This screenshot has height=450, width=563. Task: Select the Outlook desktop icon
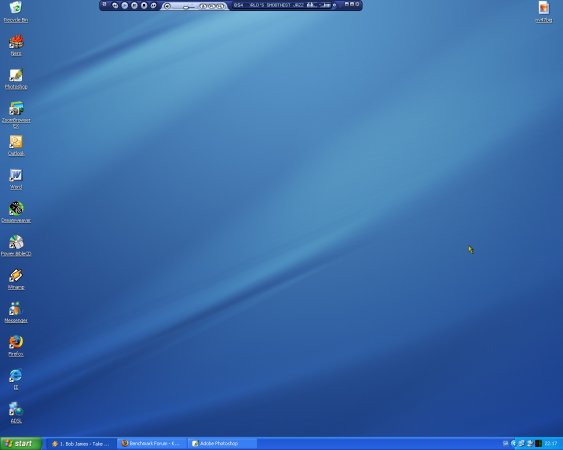[x=16, y=145]
